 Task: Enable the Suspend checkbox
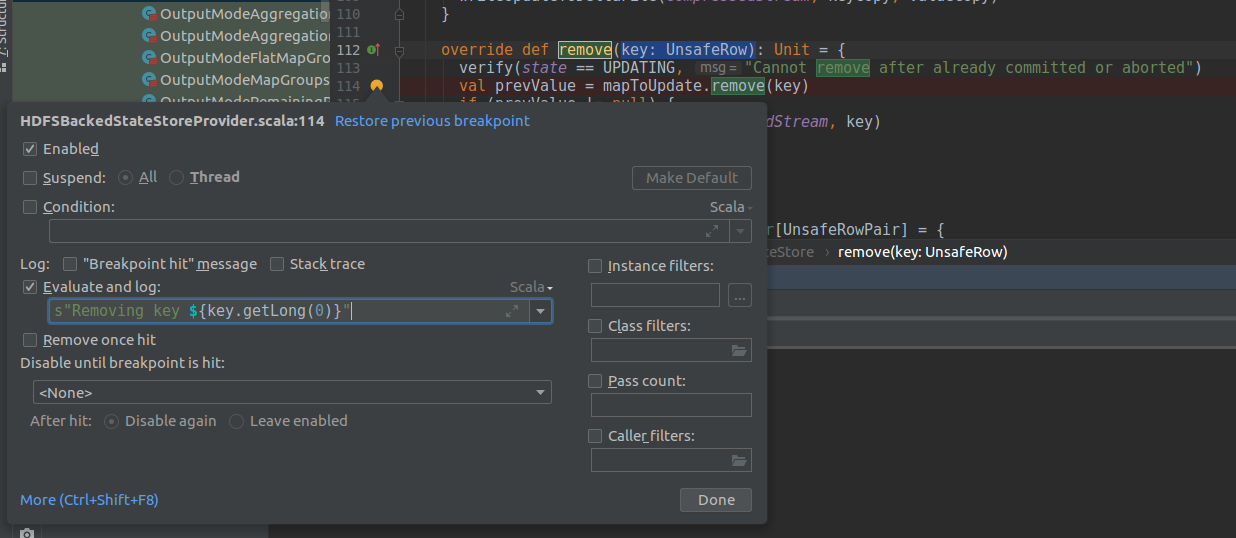click(30, 178)
